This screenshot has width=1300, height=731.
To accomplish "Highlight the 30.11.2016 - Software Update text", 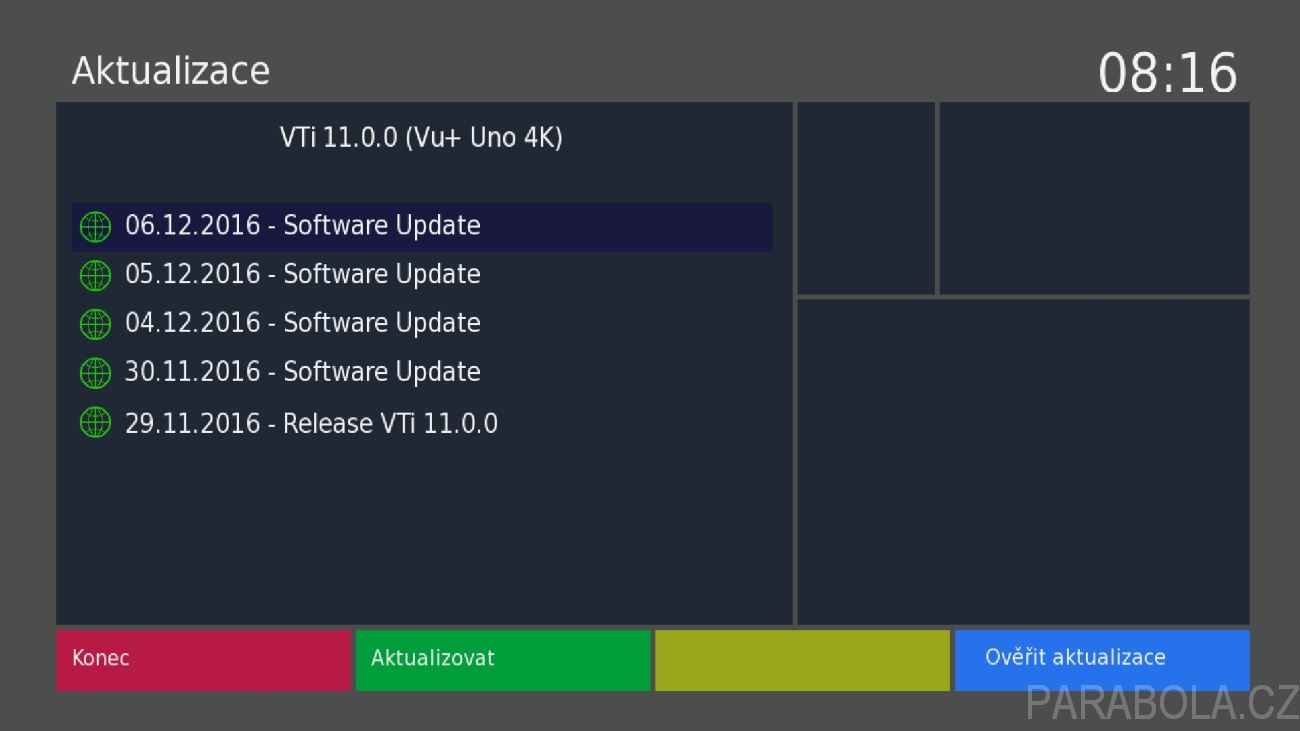I will pos(303,373).
